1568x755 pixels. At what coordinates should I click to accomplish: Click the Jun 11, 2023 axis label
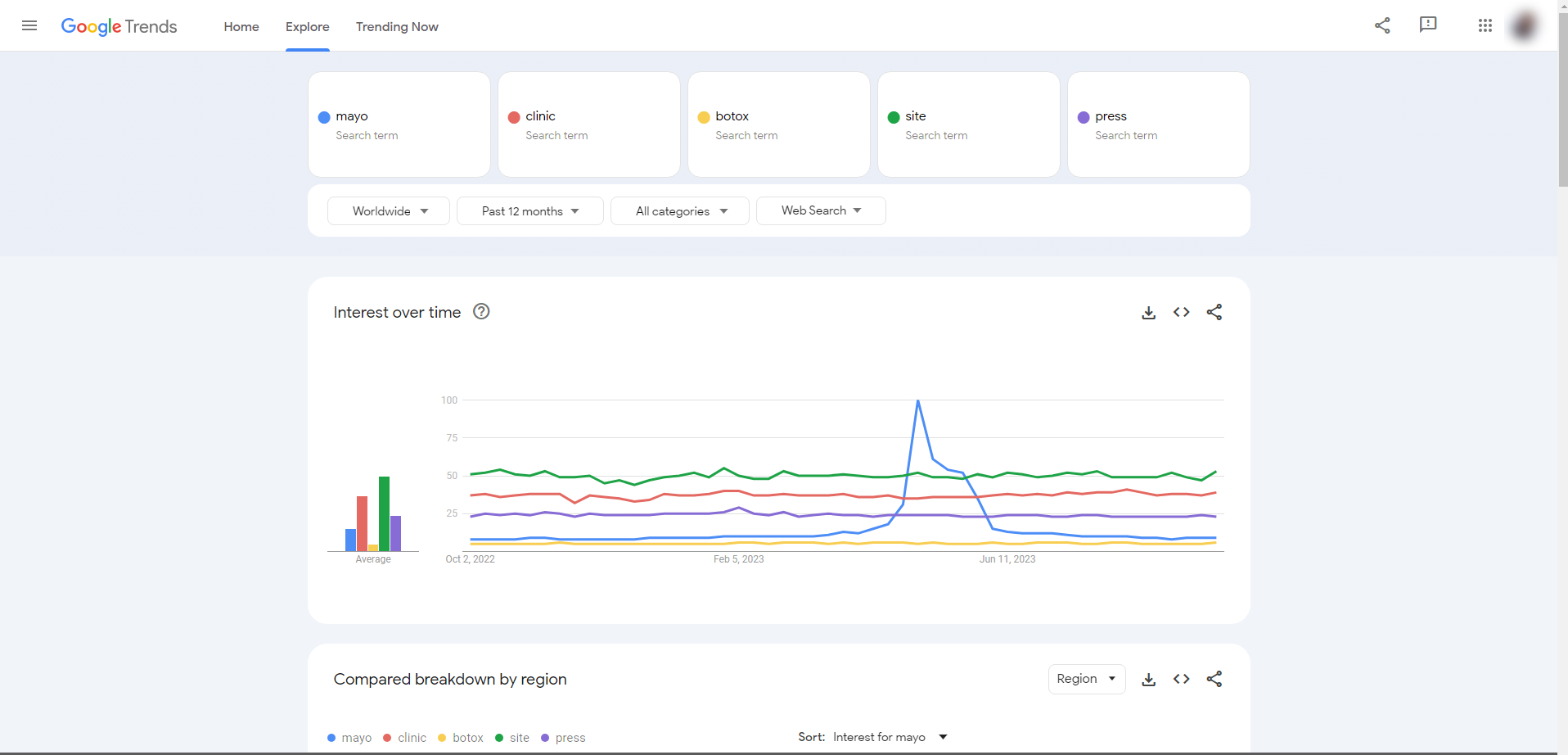(x=1007, y=559)
